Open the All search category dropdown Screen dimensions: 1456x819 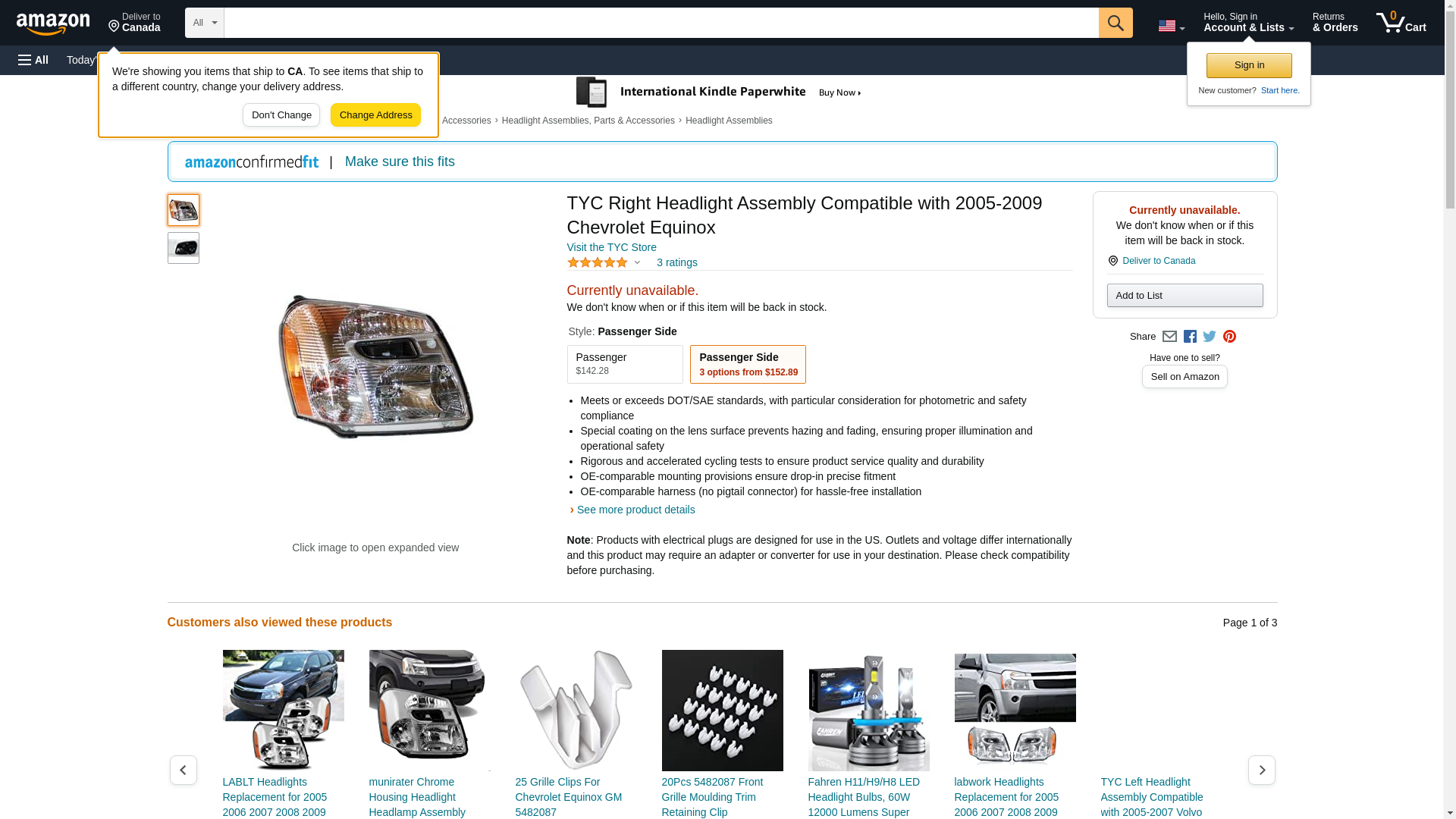point(205,23)
